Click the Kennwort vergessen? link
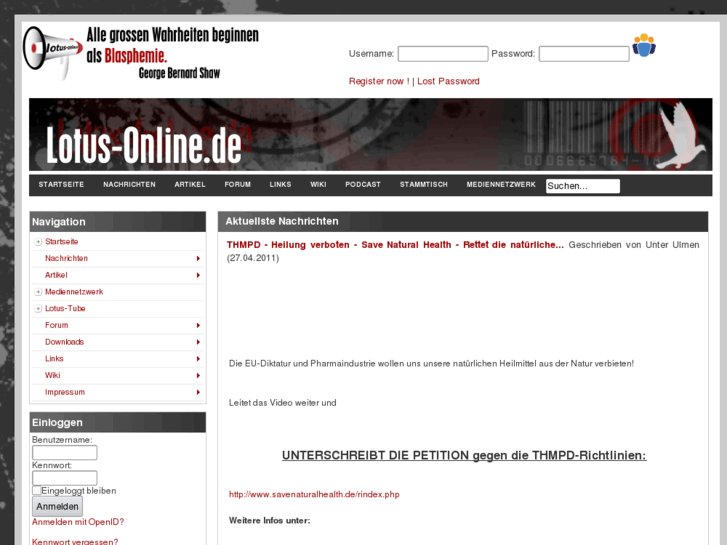Screen dimensions: 727x545 coord(75,541)
